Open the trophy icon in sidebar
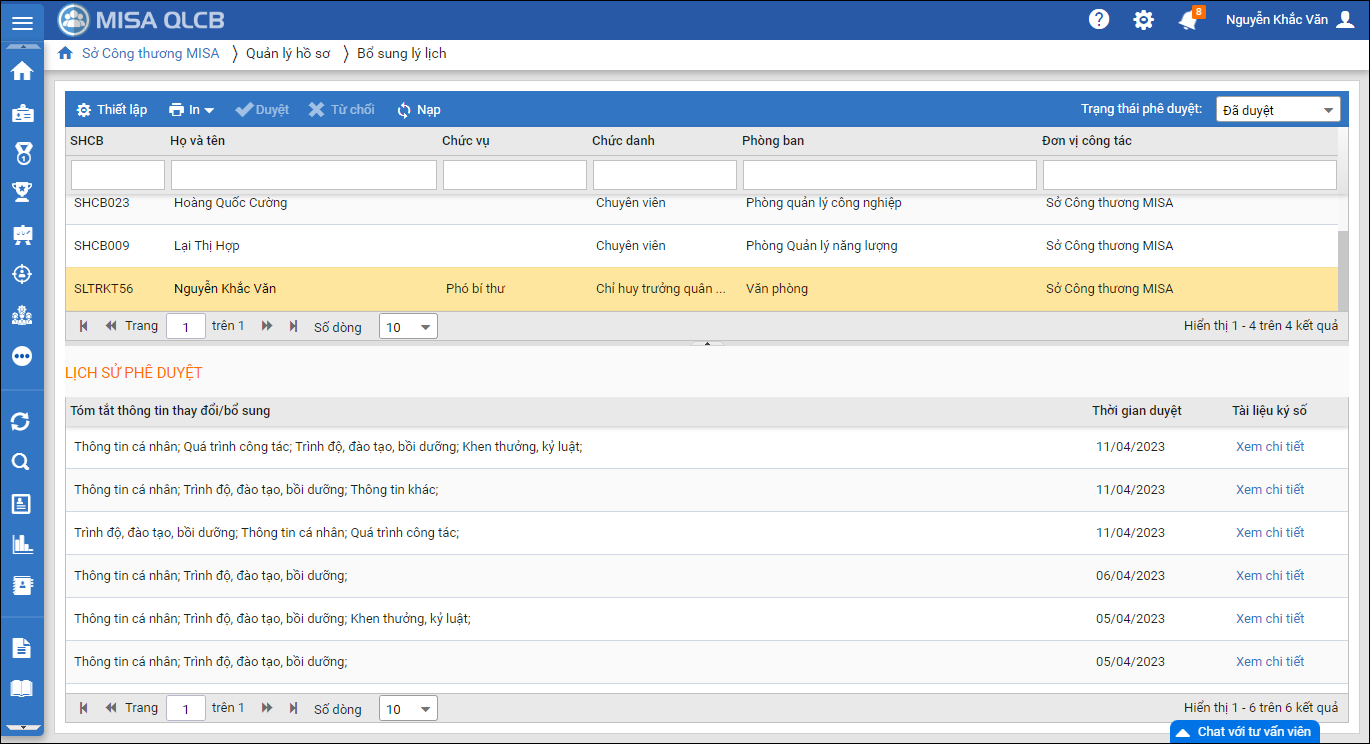This screenshot has height=744, width=1370. 22,192
